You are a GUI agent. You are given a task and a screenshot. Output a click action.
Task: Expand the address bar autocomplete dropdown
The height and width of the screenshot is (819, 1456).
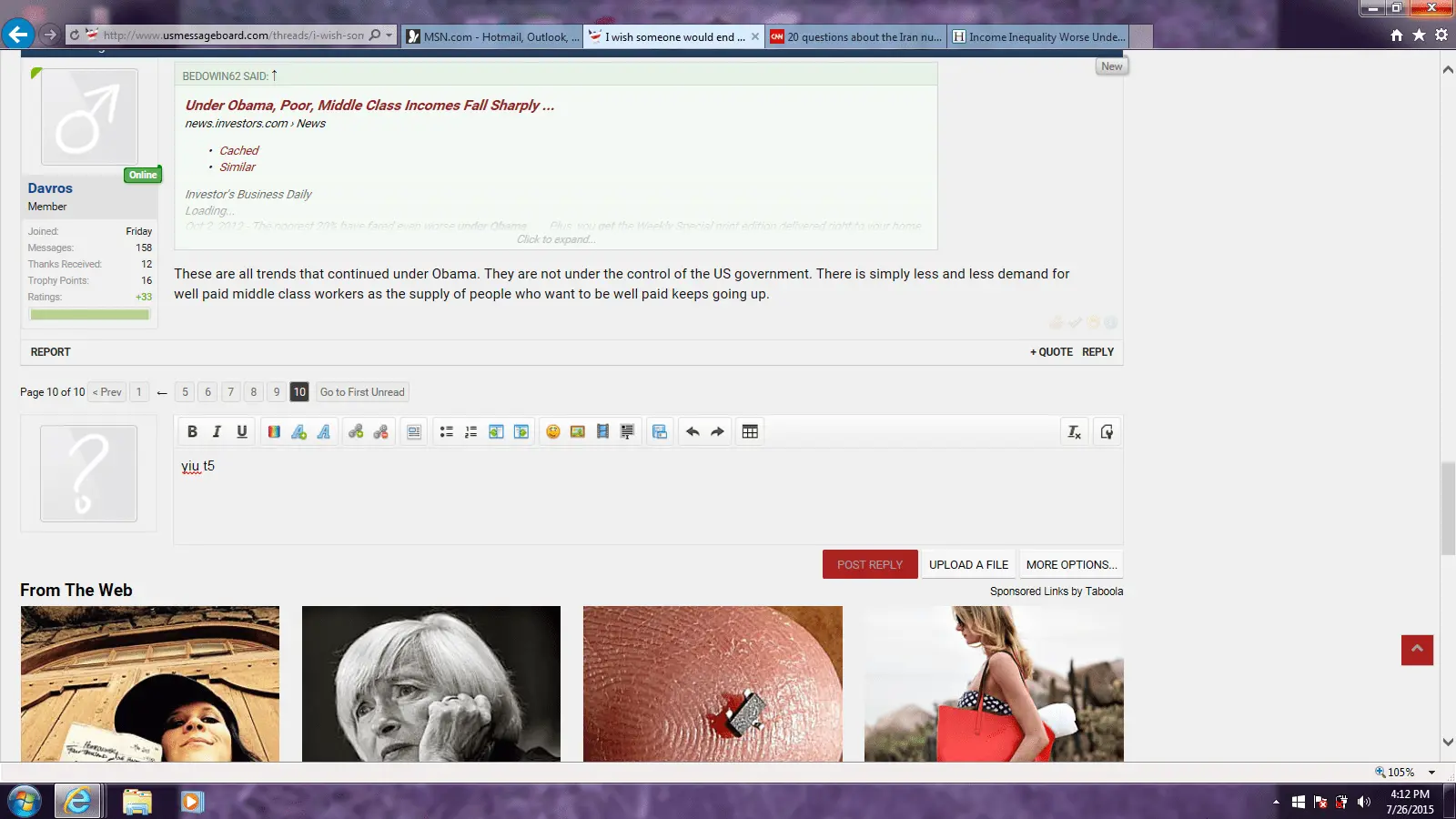pyautogui.click(x=389, y=35)
